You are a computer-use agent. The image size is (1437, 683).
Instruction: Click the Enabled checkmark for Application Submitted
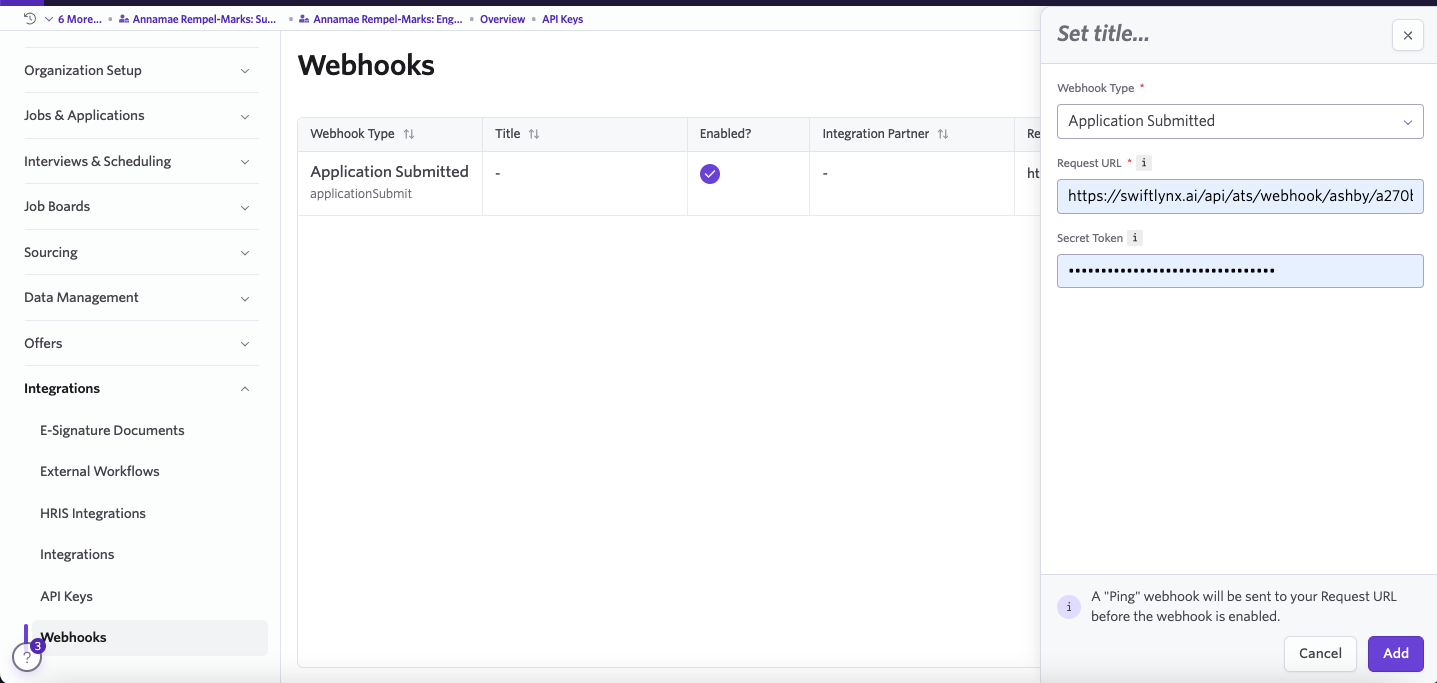710,174
